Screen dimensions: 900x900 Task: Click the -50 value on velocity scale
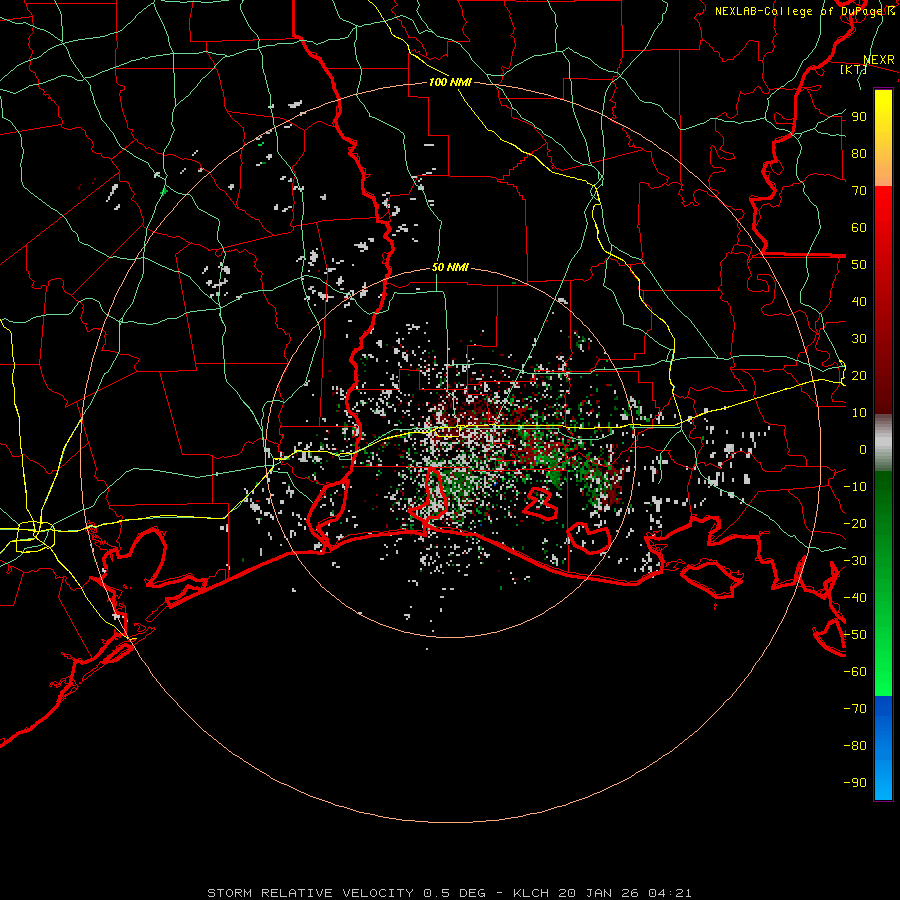[x=855, y=635]
